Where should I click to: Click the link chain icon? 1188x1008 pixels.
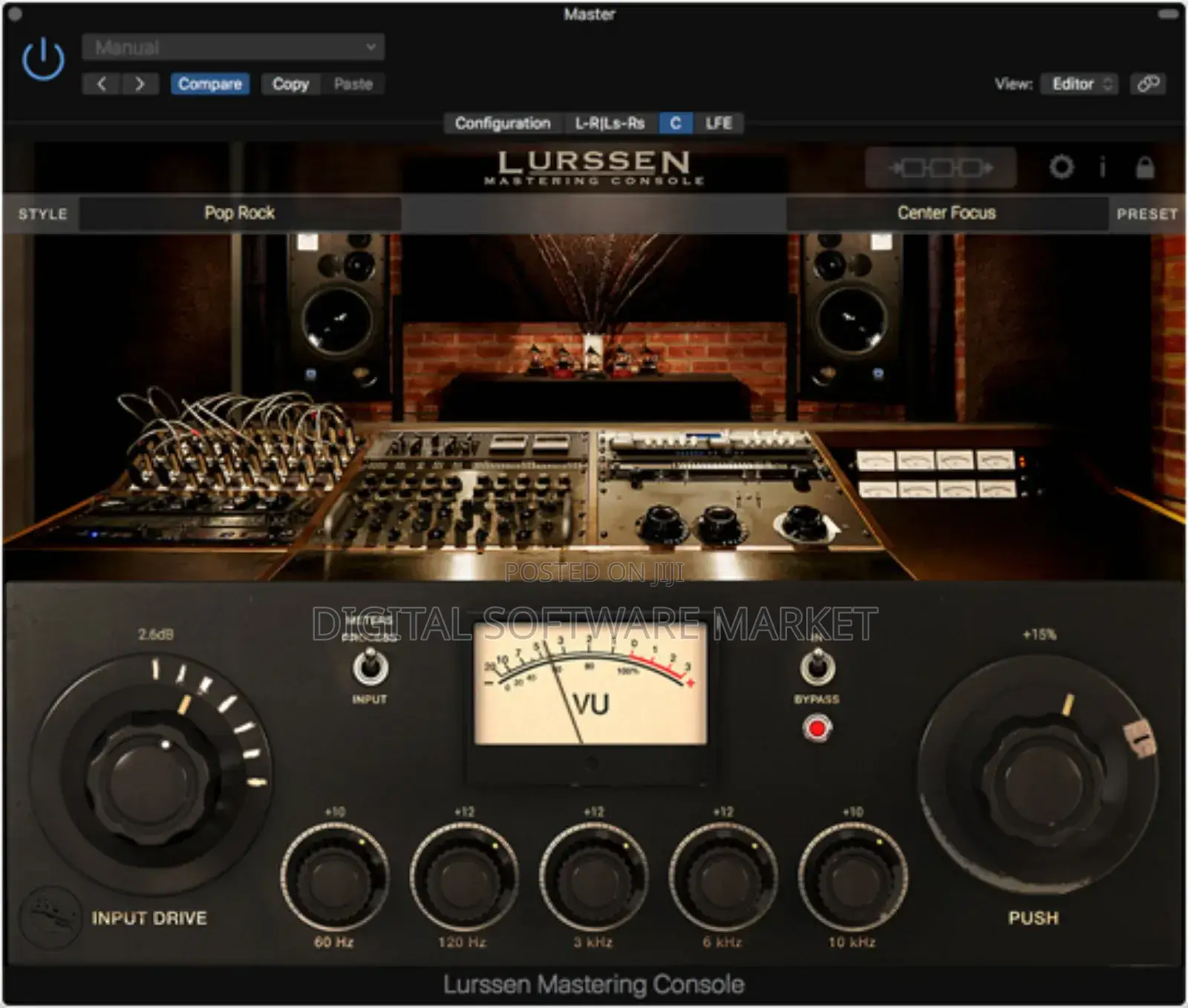(x=1148, y=84)
